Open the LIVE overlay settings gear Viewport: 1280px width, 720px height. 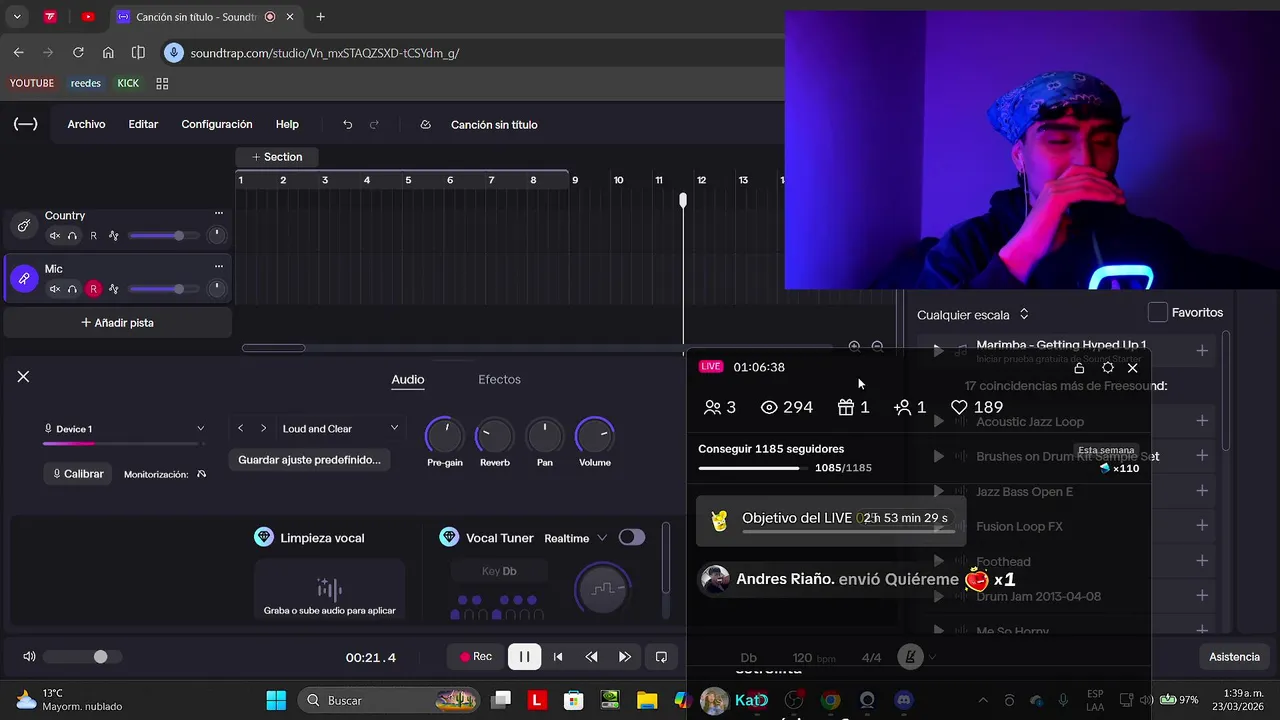pyautogui.click(x=1107, y=368)
